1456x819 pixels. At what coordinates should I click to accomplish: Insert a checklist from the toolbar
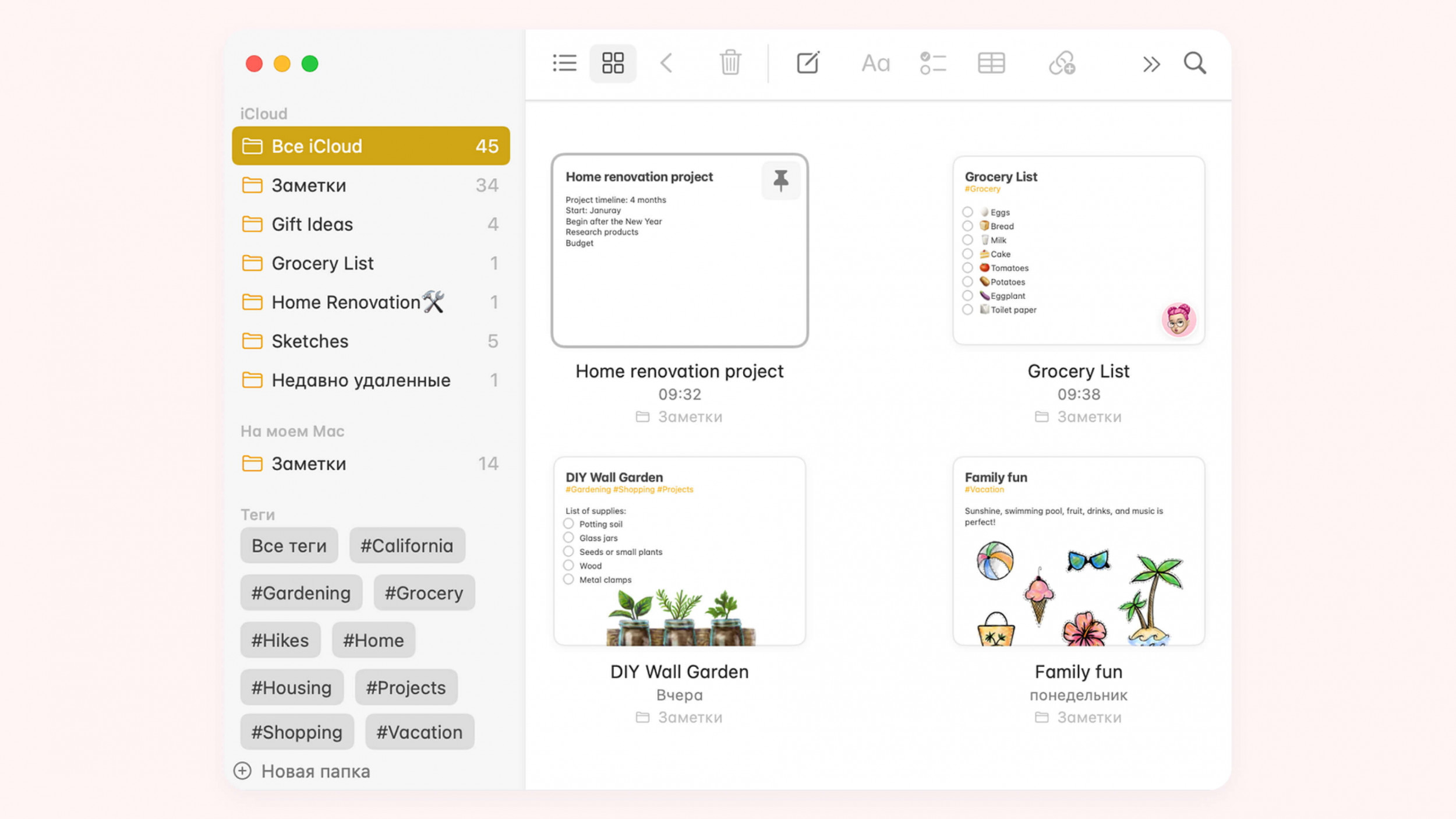coord(932,63)
